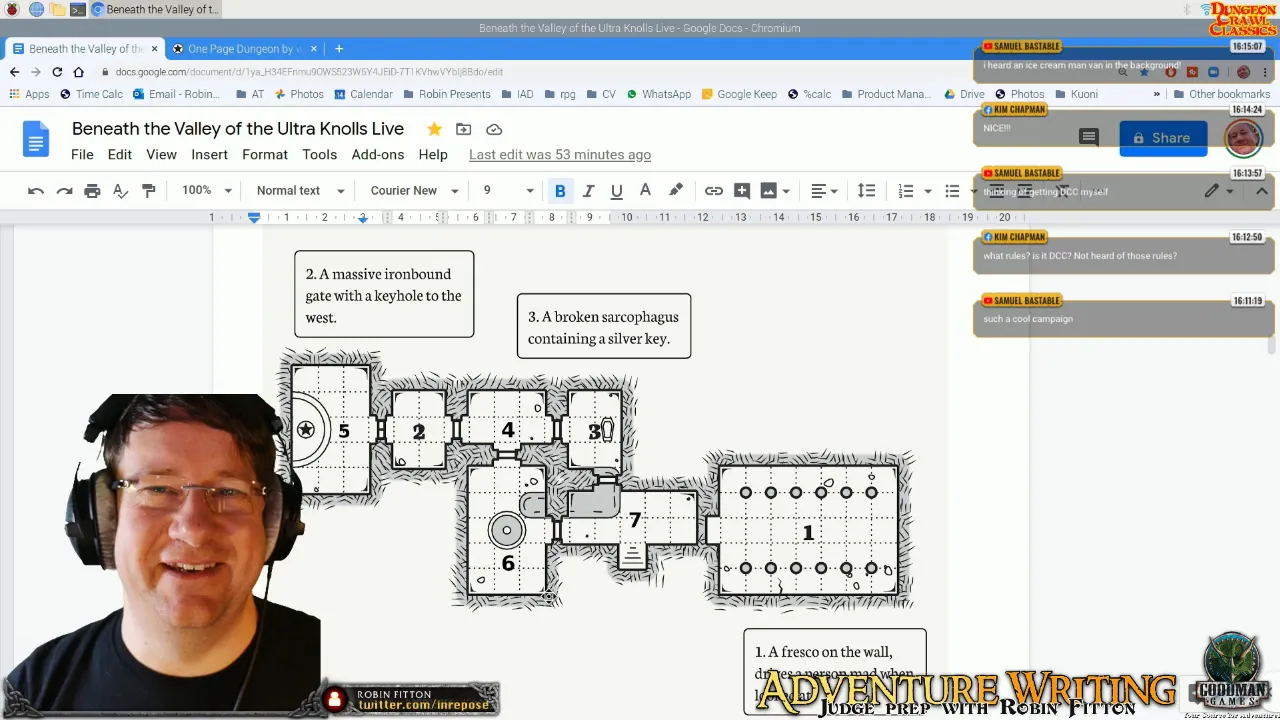Expand the numbered list dropdown arrow
Viewport: 1280px width, 720px height.
(927, 191)
